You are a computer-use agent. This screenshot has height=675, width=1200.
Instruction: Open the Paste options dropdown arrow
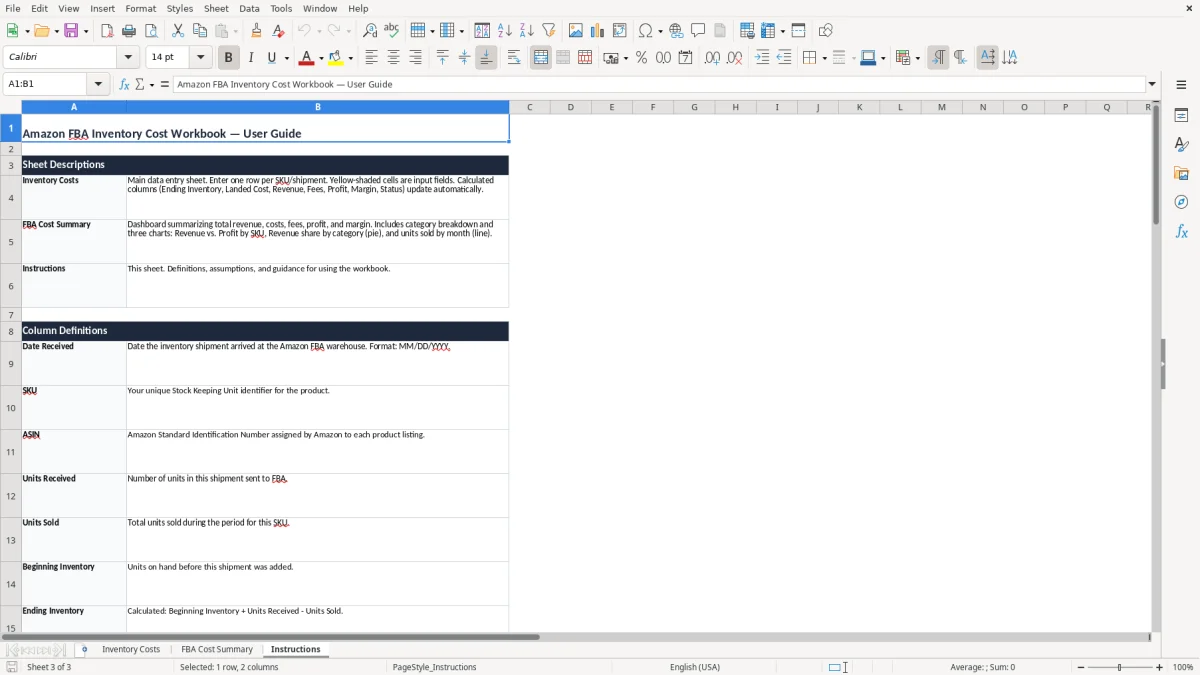coord(236,31)
